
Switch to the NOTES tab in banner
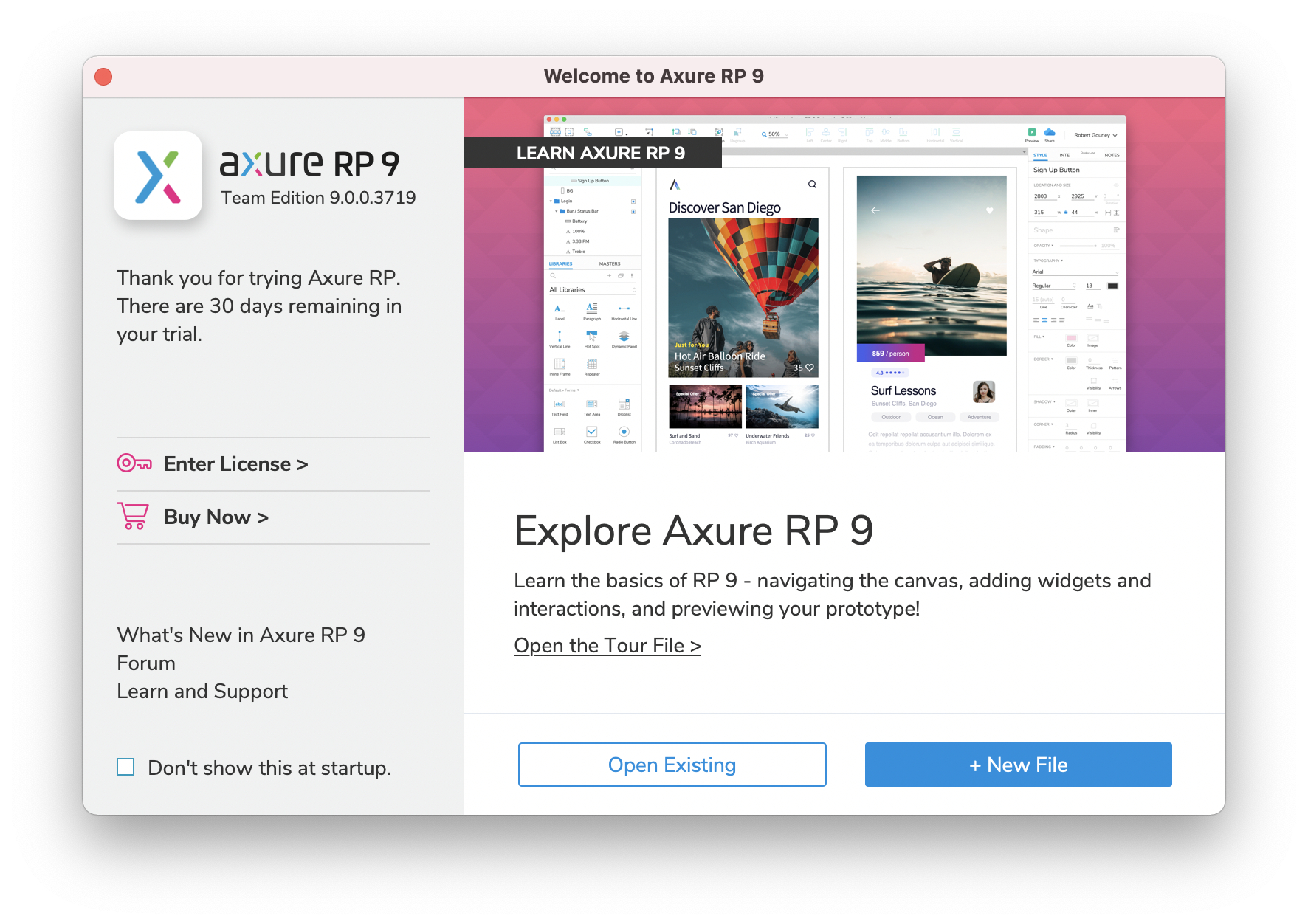1112,155
